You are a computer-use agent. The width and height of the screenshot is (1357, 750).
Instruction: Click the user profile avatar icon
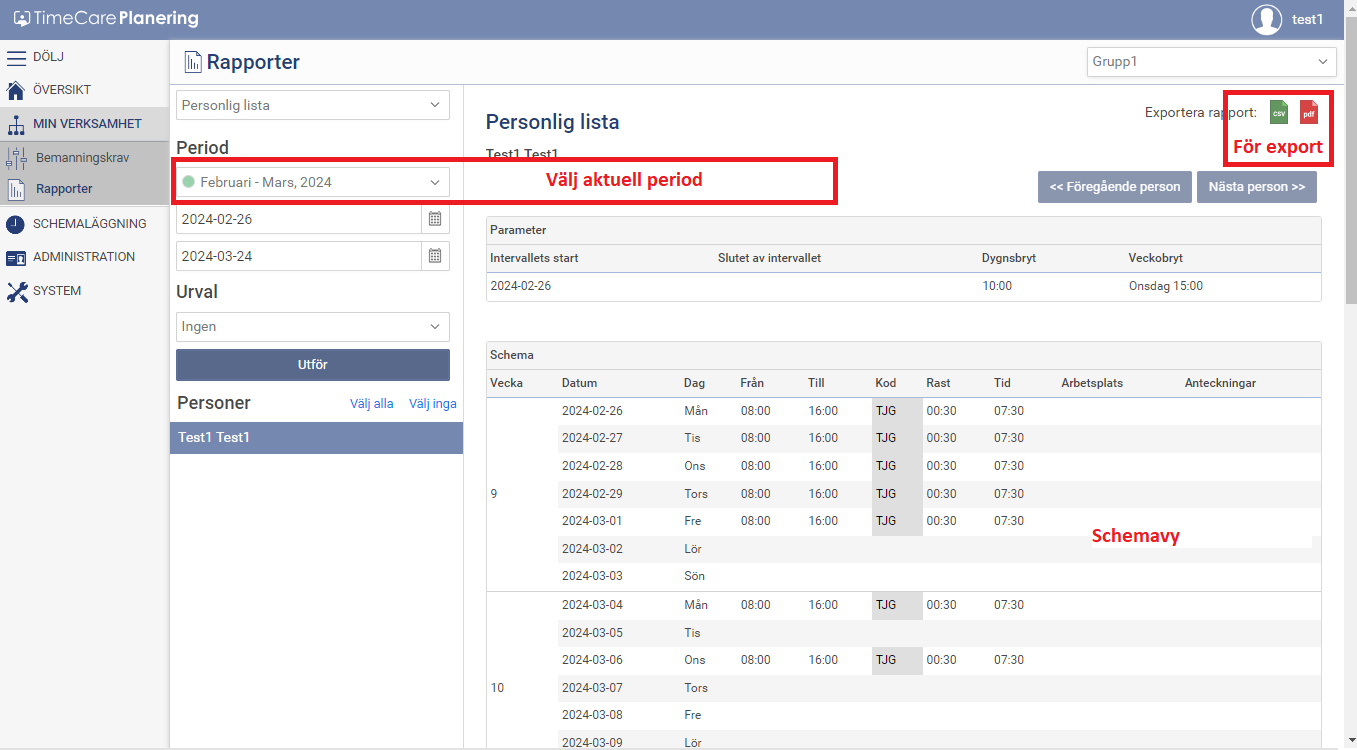1267,20
